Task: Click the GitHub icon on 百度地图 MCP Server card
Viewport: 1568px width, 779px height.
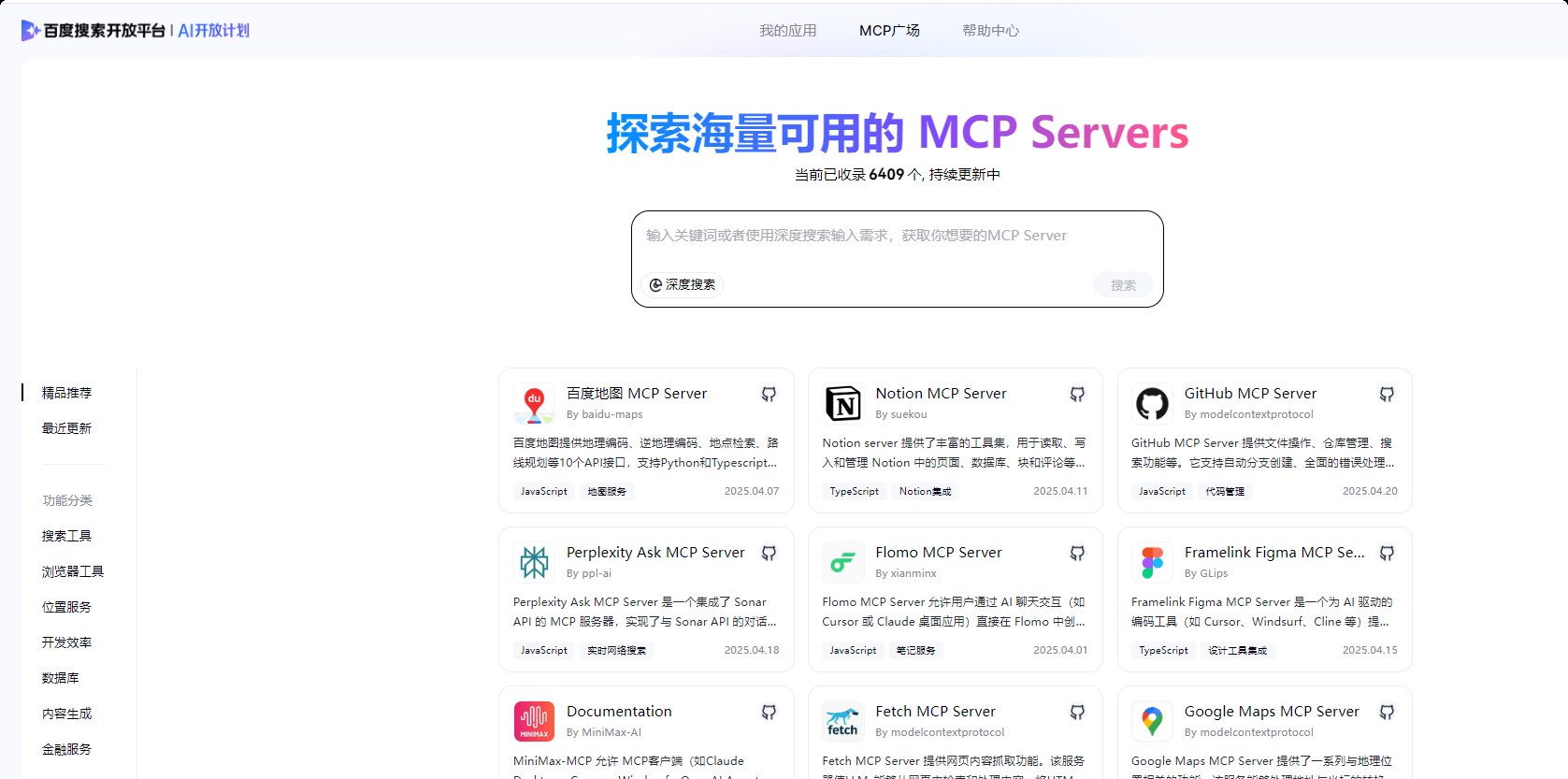Action: pos(769,395)
